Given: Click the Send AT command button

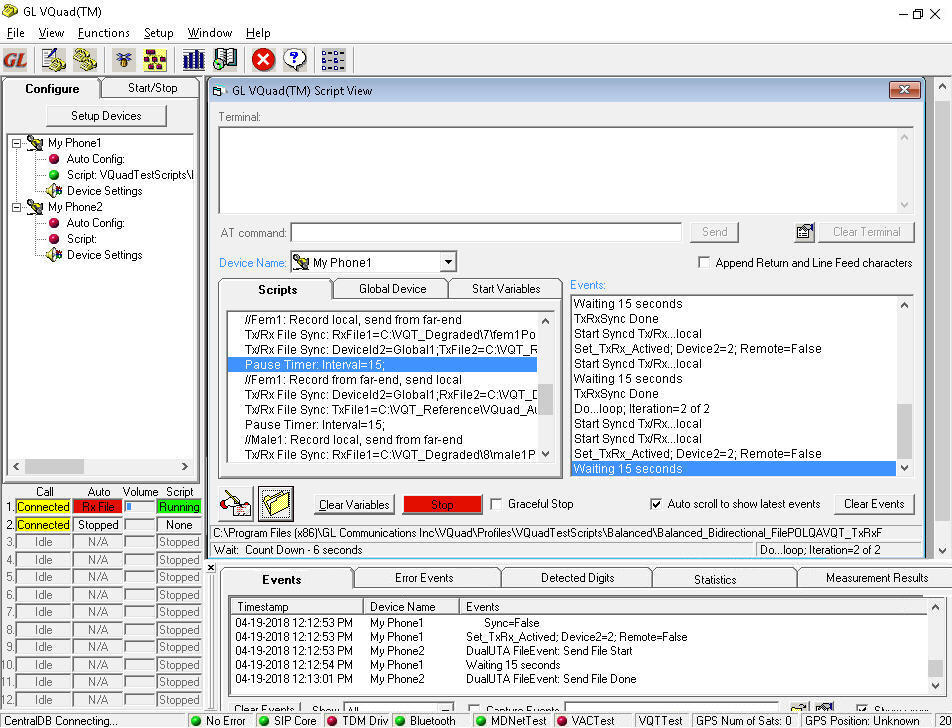Looking at the screenshot, I should pyautogui.click(x=714, y=232).
